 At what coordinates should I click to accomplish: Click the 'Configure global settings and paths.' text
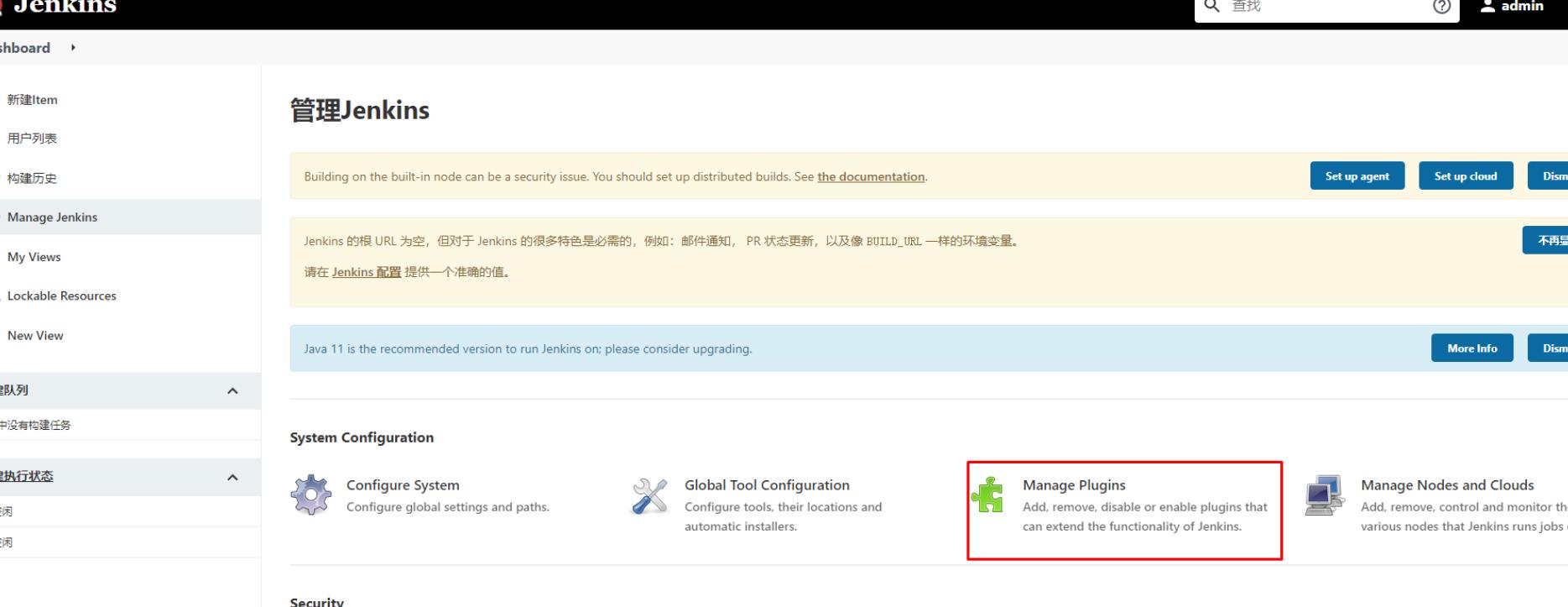click(x=448, y=507)
